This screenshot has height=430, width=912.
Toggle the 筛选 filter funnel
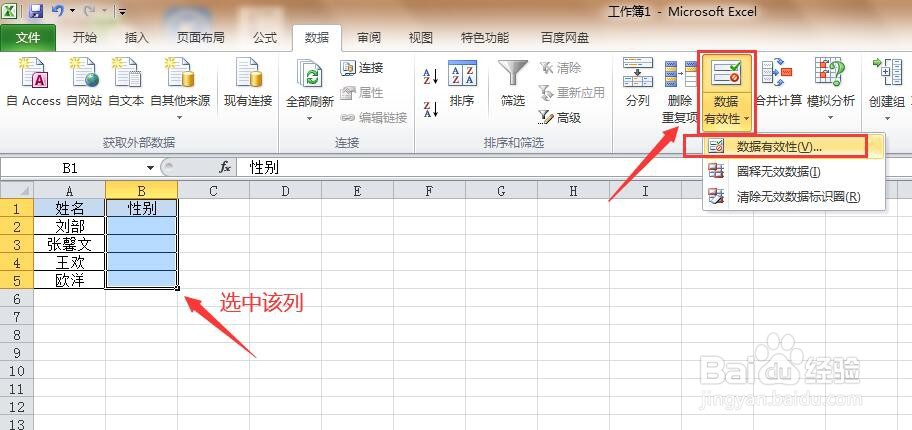512,83
